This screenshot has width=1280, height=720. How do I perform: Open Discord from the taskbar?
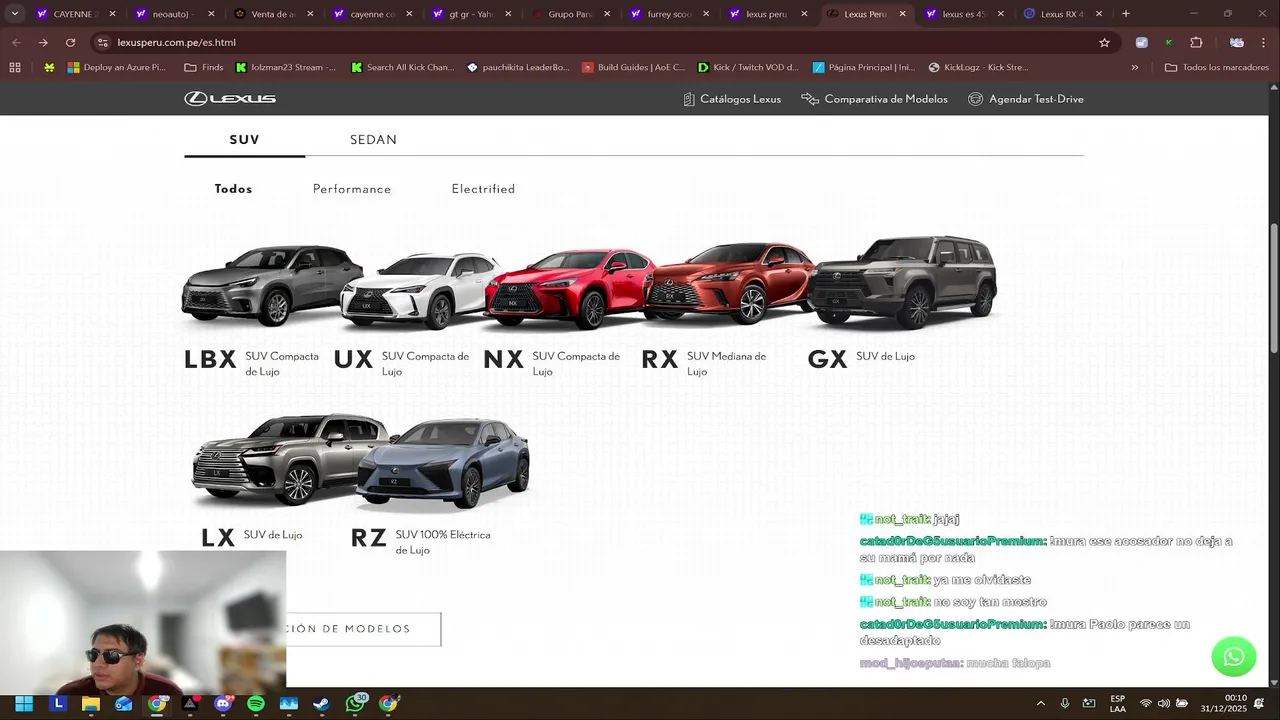coord(223,704)
